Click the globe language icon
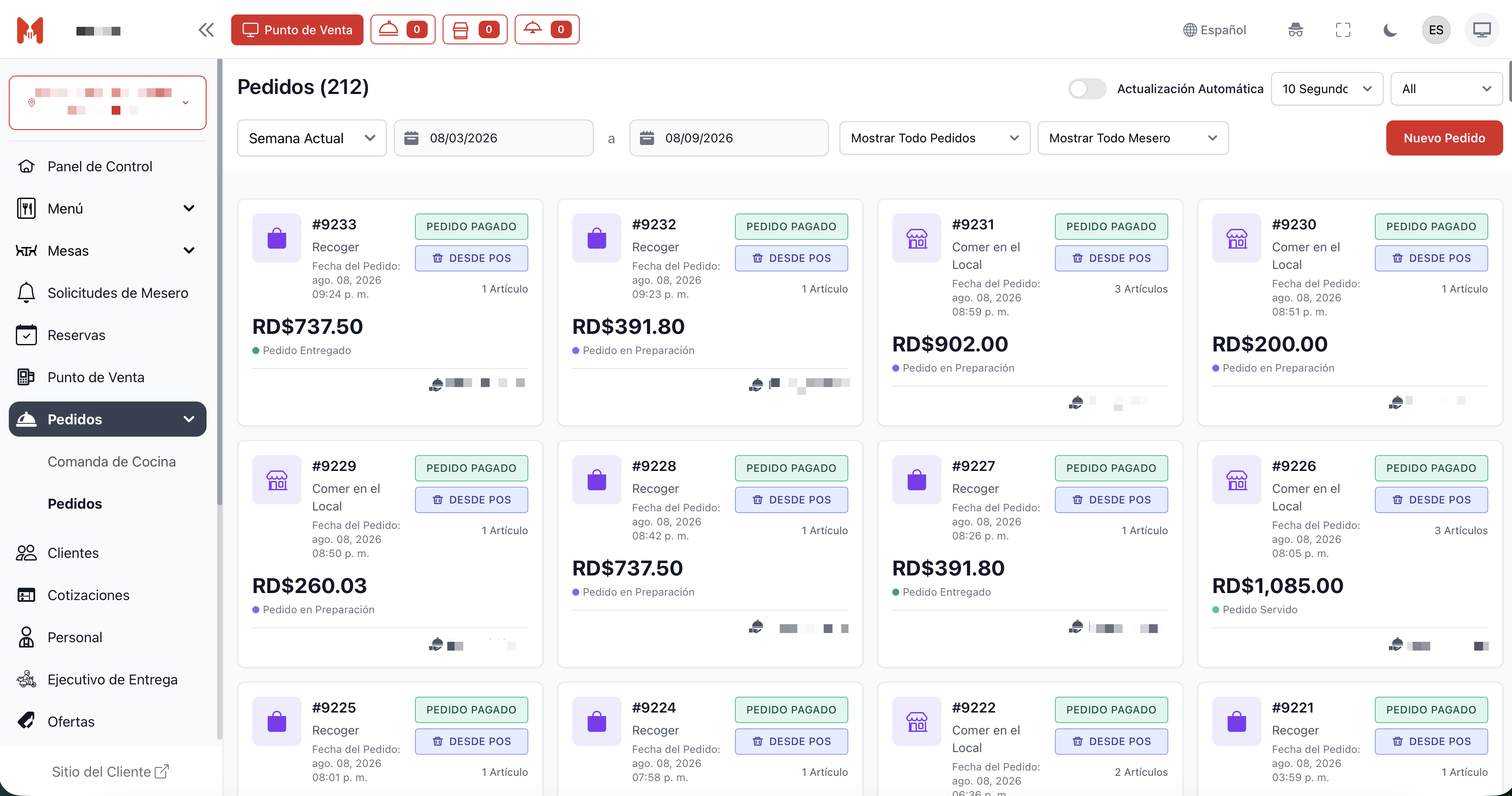 pos(1190,30)
